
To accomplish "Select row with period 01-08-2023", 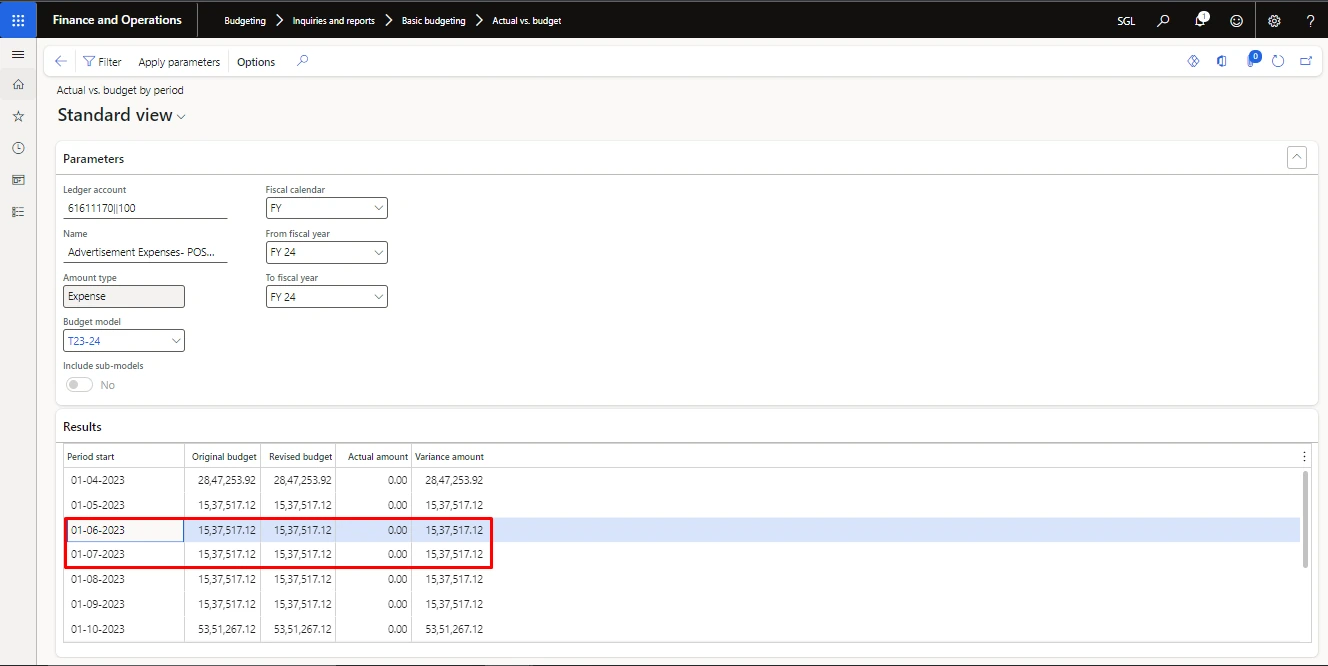I will 681,579.
